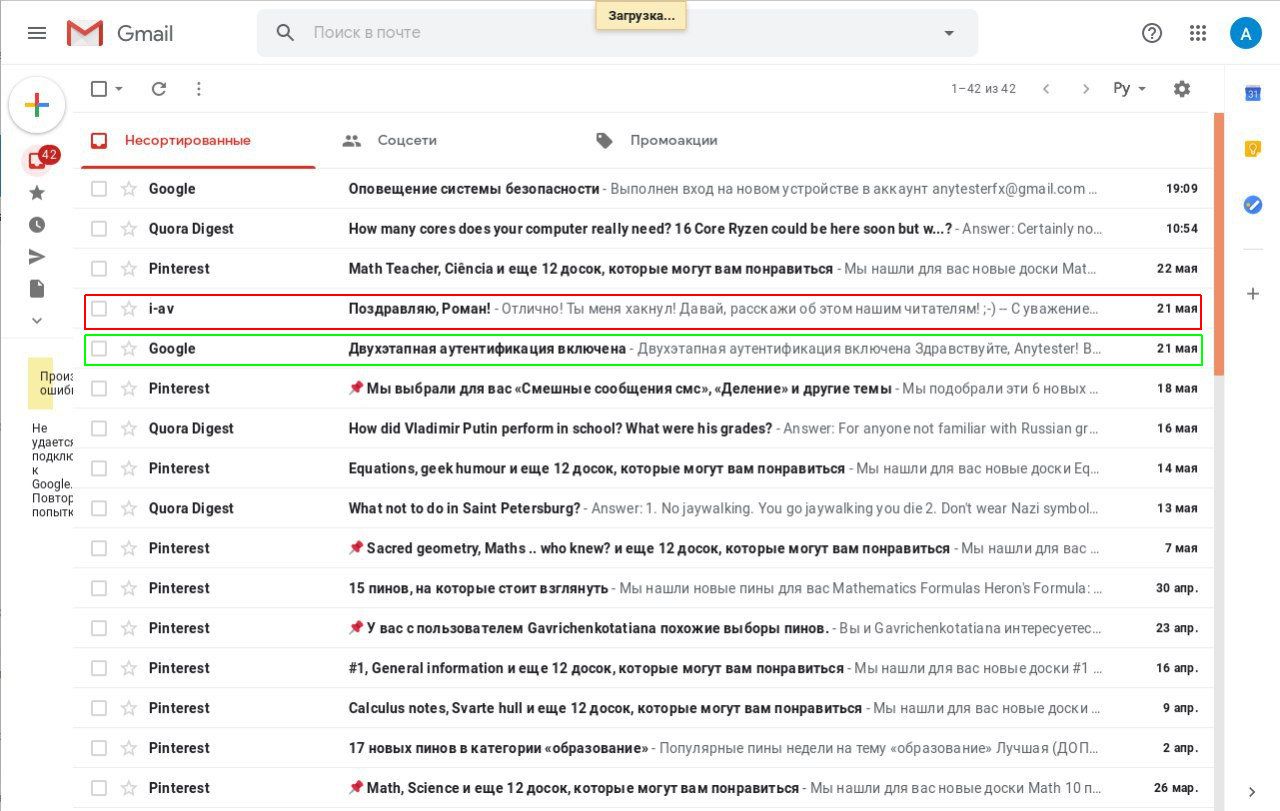Expand search options dropdown arrow
The width and height of the screenshot is (1280, 811).
click(x=949, y=33)
